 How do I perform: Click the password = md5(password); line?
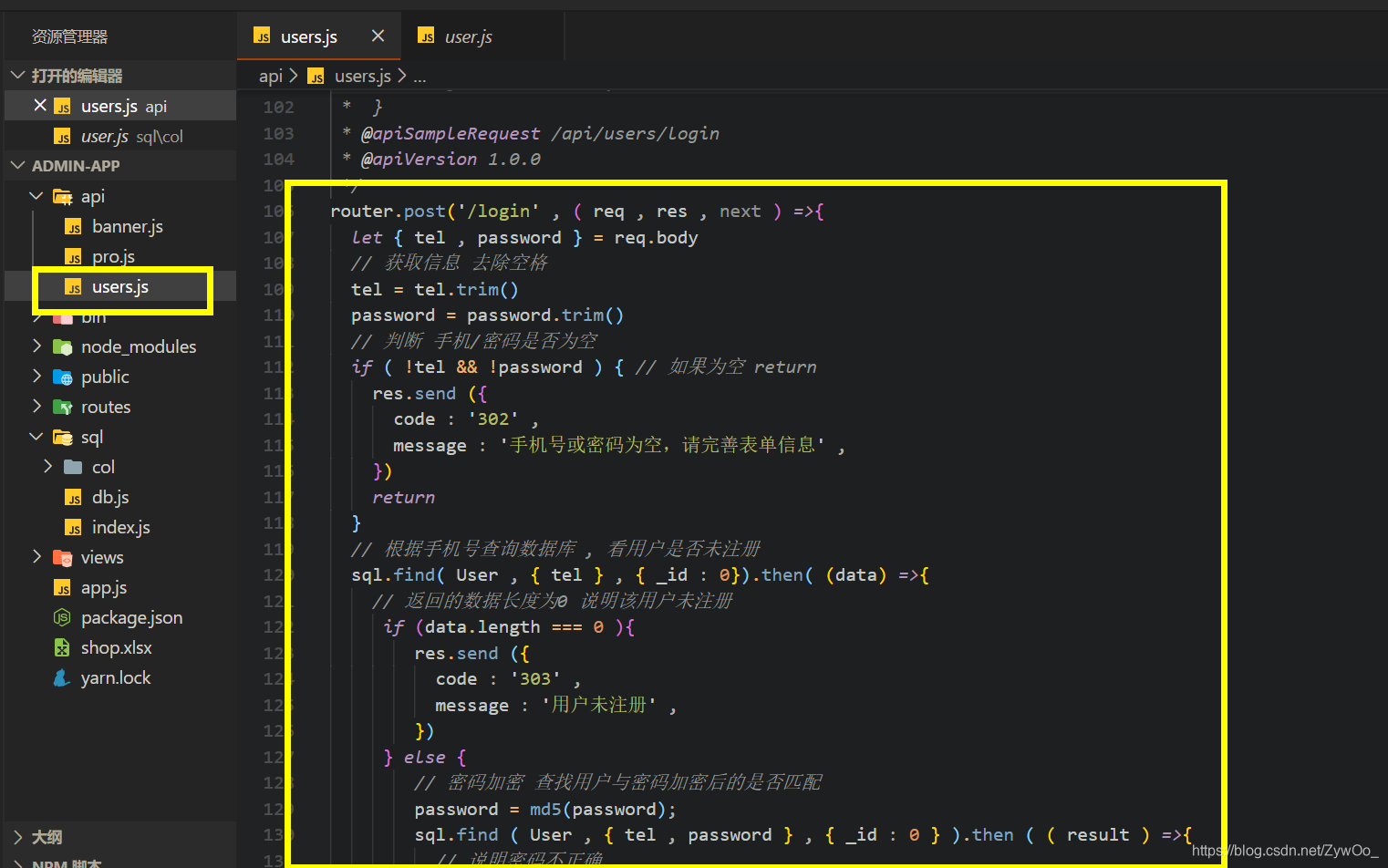click(x=545, y=809)
